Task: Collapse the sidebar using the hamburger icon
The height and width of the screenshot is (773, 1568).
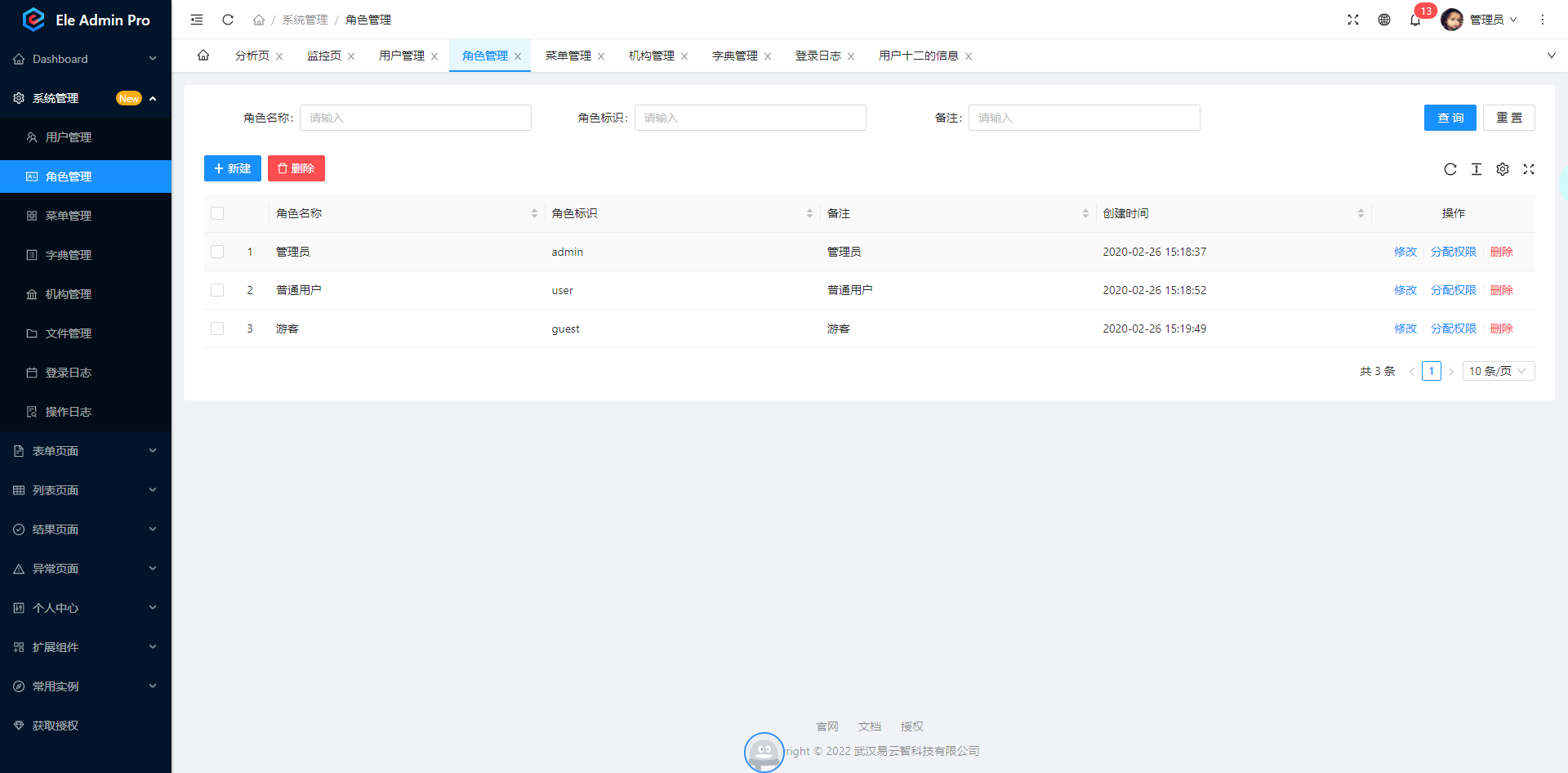Action: (x=196, y=20)
